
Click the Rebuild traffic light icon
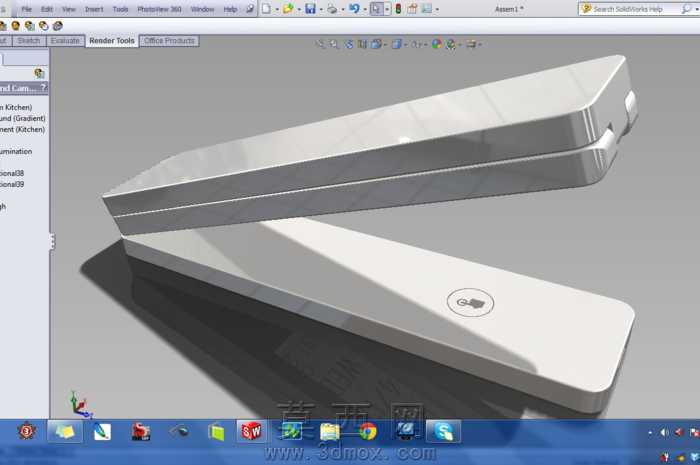tap(398, 8)
